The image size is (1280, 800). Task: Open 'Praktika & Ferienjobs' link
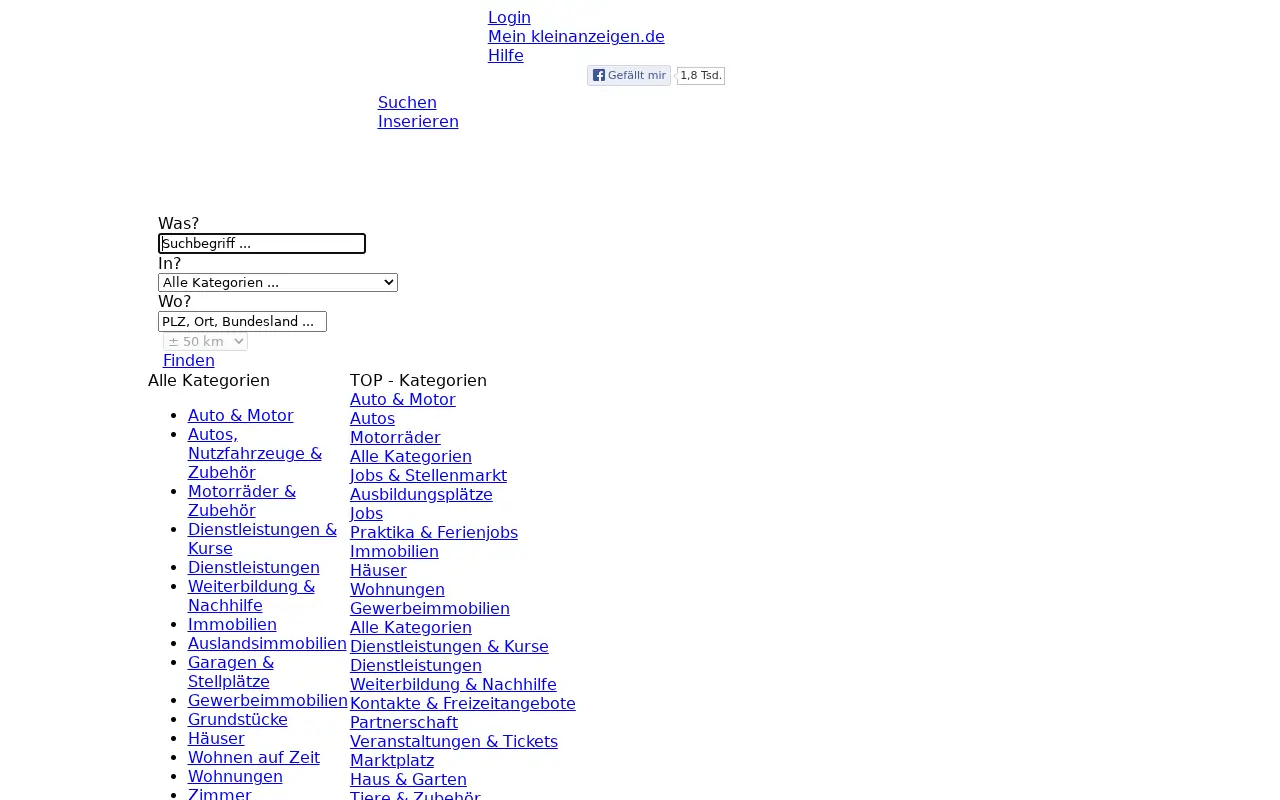click(x=434, y=532)
